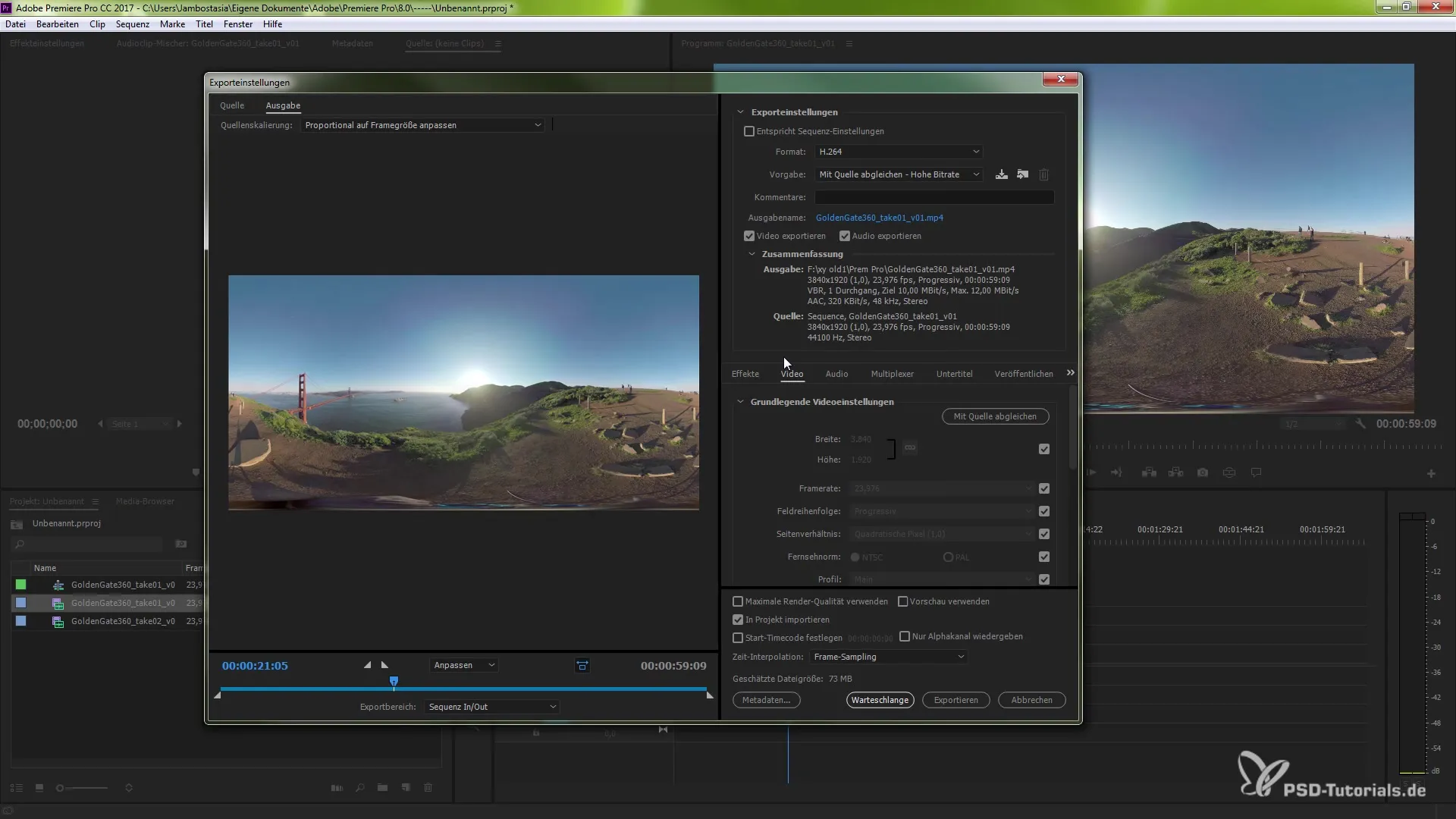1456x819 pixels.
Task: Open the Effekte tab in export settings
Action: (x=745, y=374)
